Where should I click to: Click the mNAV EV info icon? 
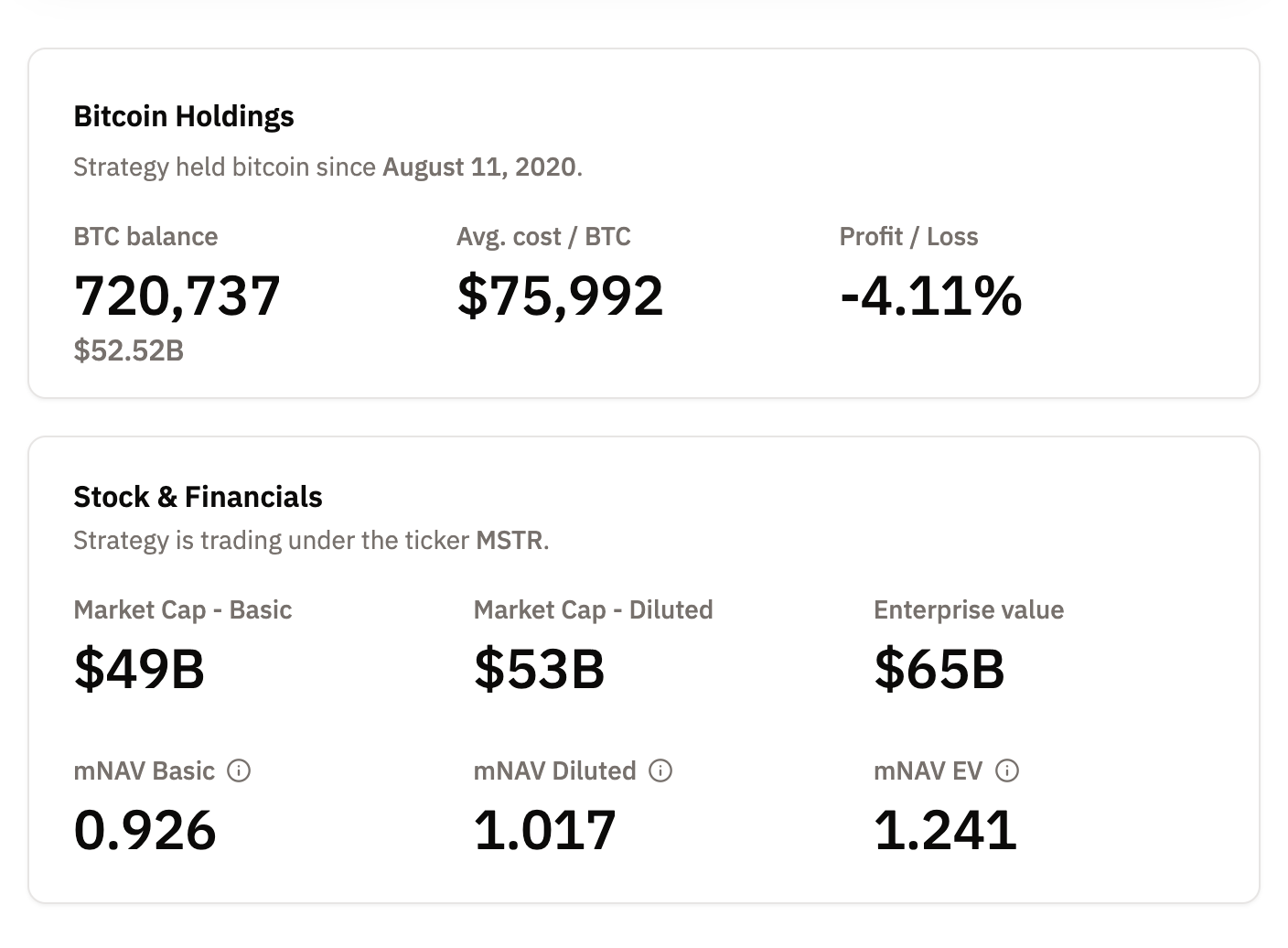tap(1006, 771)
